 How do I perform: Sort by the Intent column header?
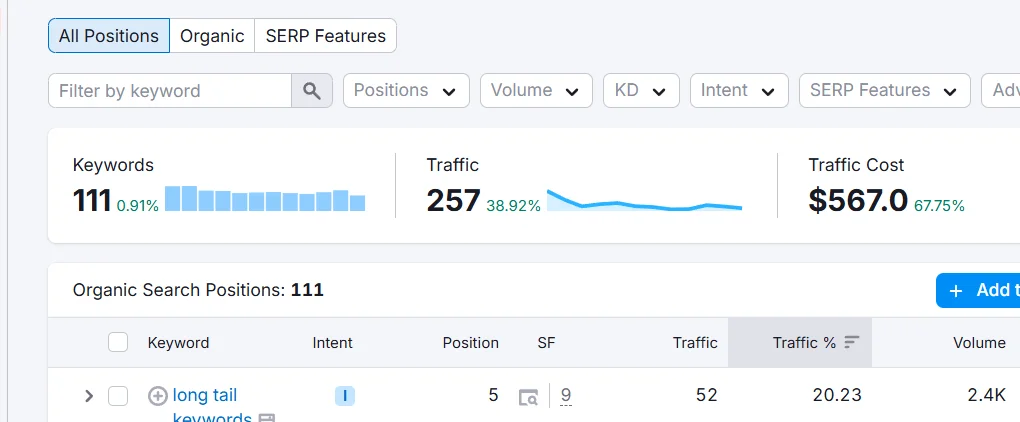click(x=332, y=343)
